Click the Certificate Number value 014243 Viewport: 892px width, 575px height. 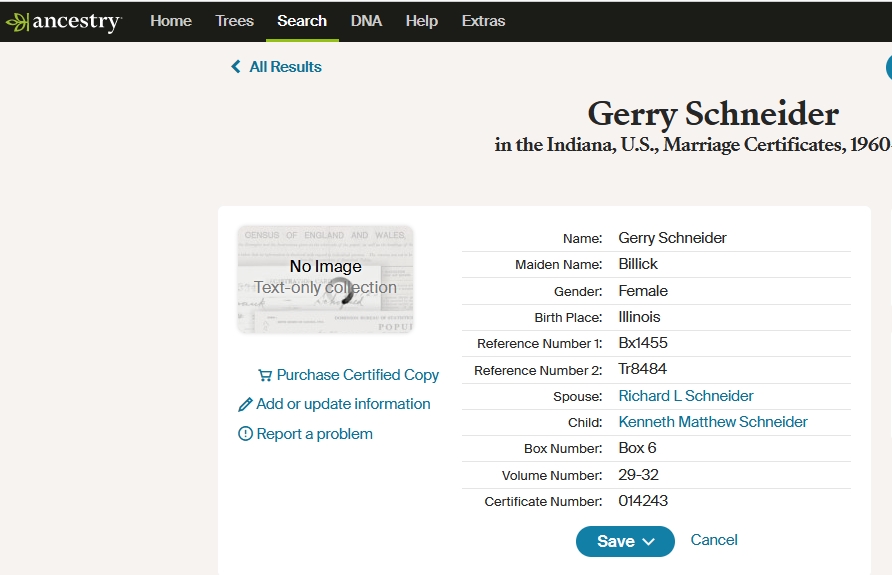click(643, 501)
